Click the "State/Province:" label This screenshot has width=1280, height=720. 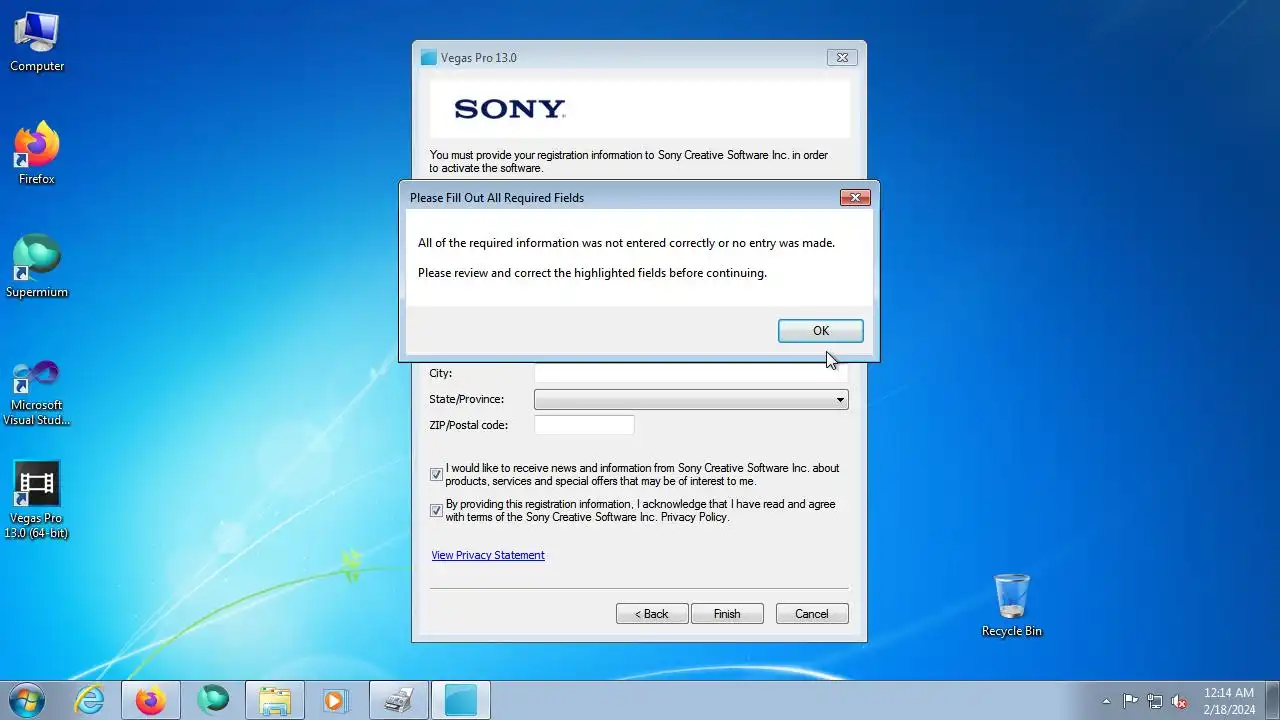467,399
